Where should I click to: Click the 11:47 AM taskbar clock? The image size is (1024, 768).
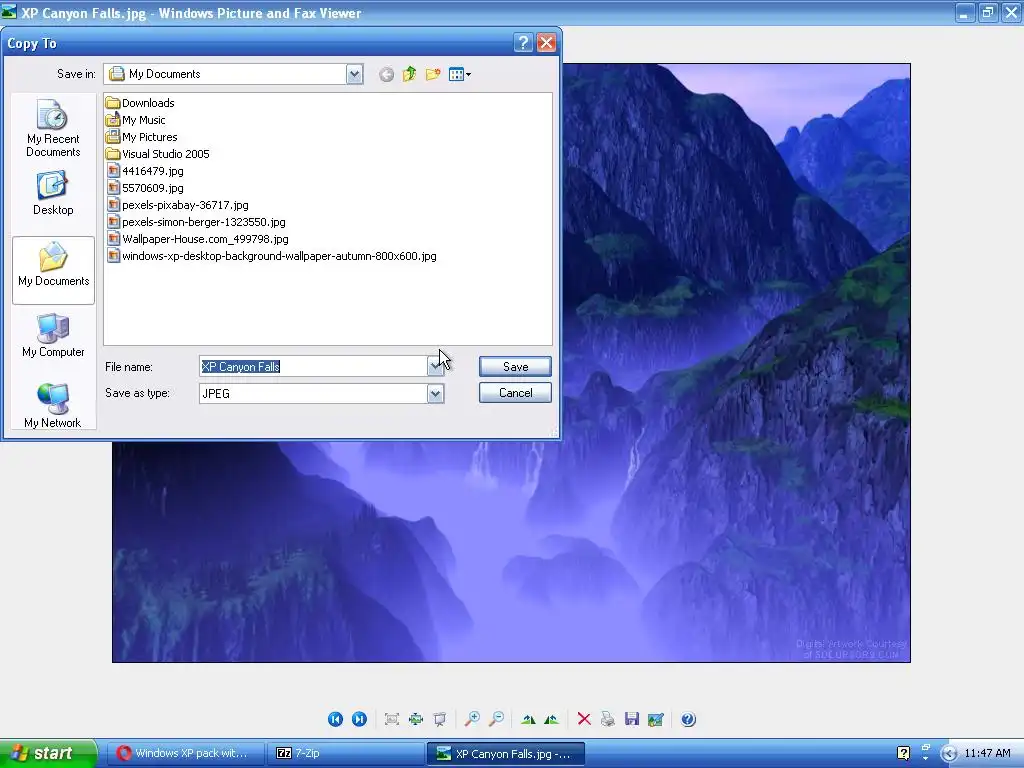(x=987, y=753)
